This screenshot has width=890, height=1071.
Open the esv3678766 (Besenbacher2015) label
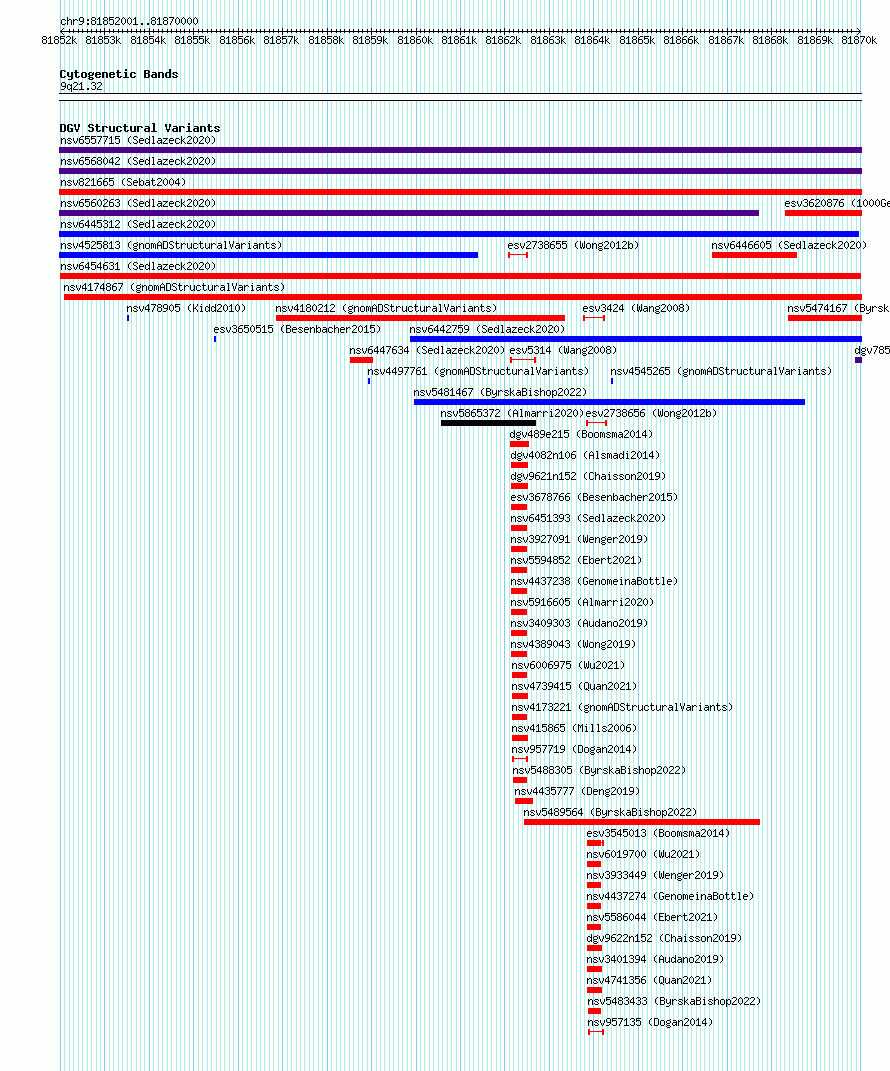[594, 497]
